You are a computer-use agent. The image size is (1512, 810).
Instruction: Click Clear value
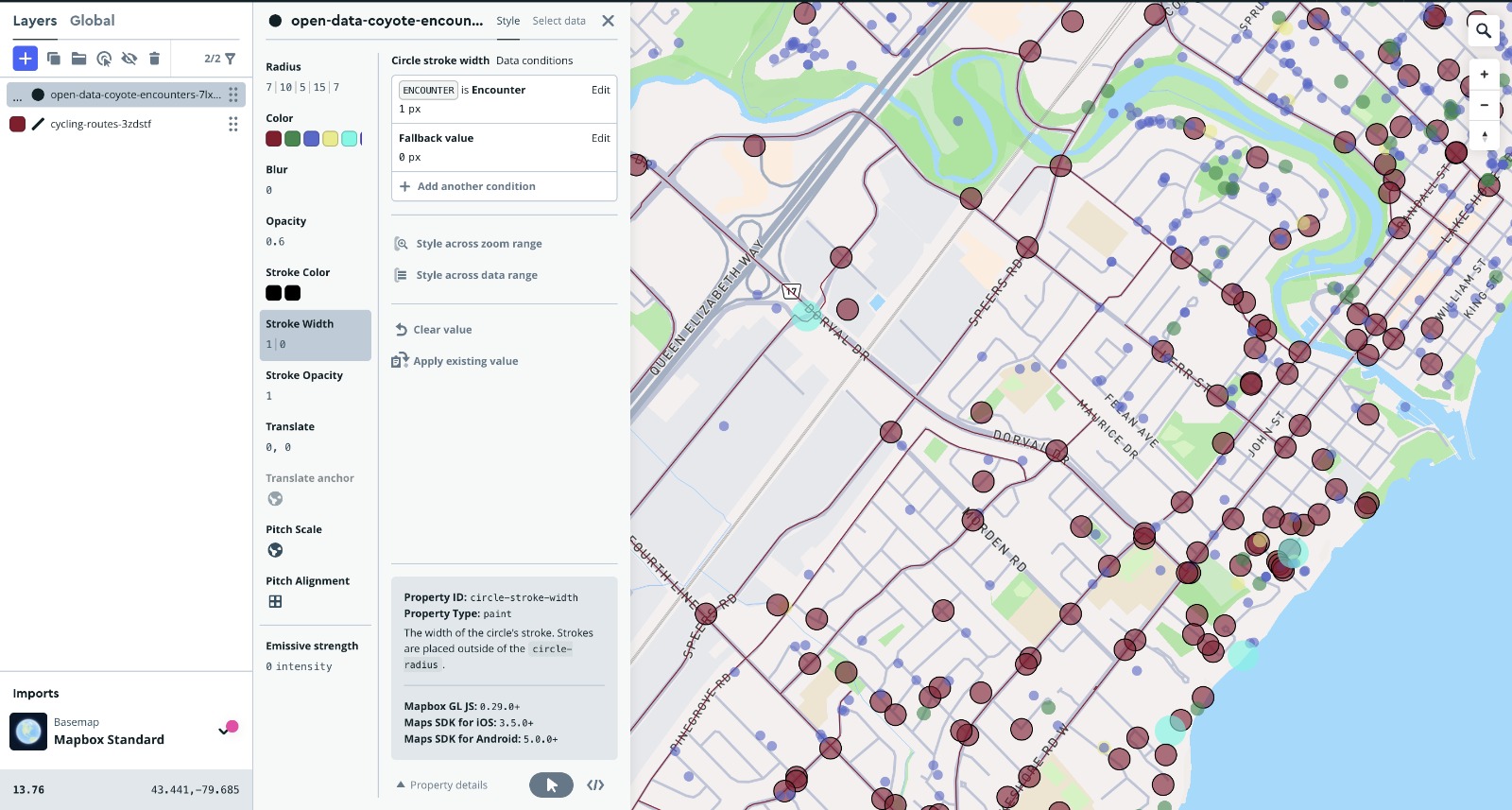[441, 330]
